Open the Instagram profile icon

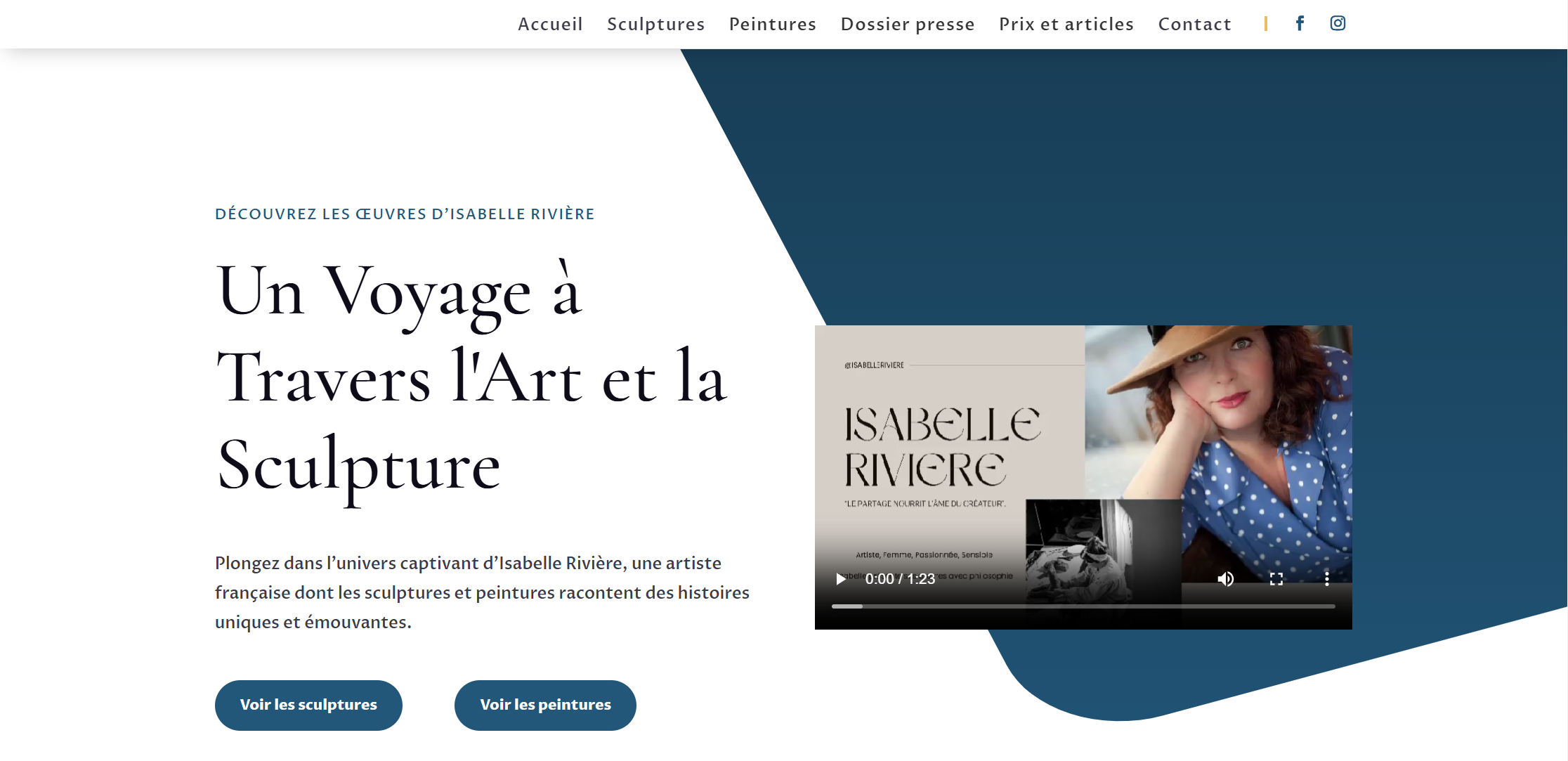[x=1338, y=23]
